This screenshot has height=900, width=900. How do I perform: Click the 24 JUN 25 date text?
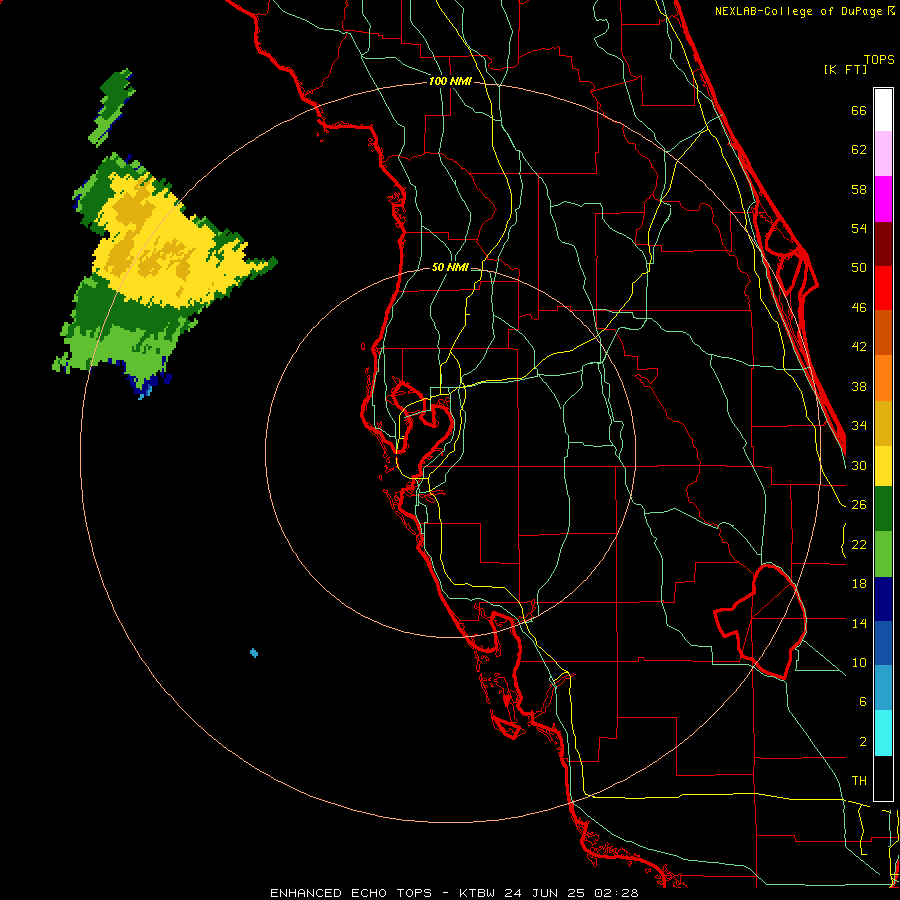tap(545, 893)
